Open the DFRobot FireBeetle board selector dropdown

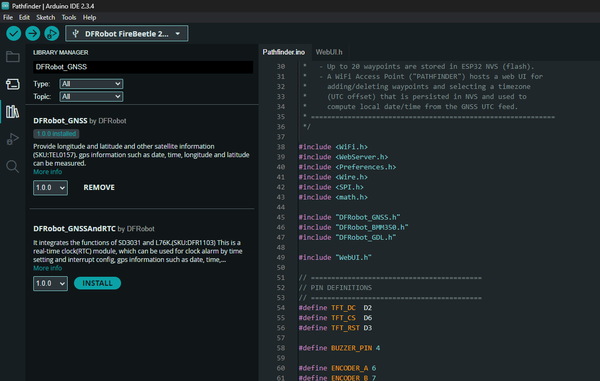127,34
